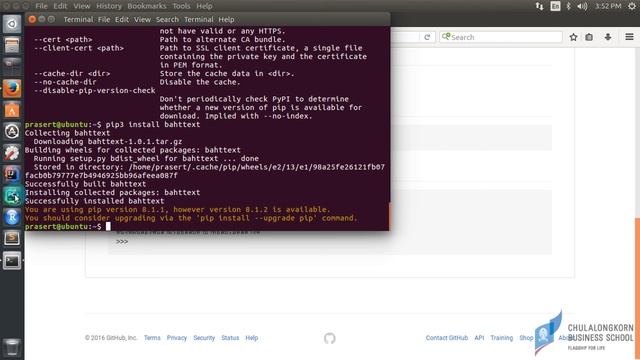Follow the Contact GitHub footer link
Screen dimensions: 640x360
(447, 338)
